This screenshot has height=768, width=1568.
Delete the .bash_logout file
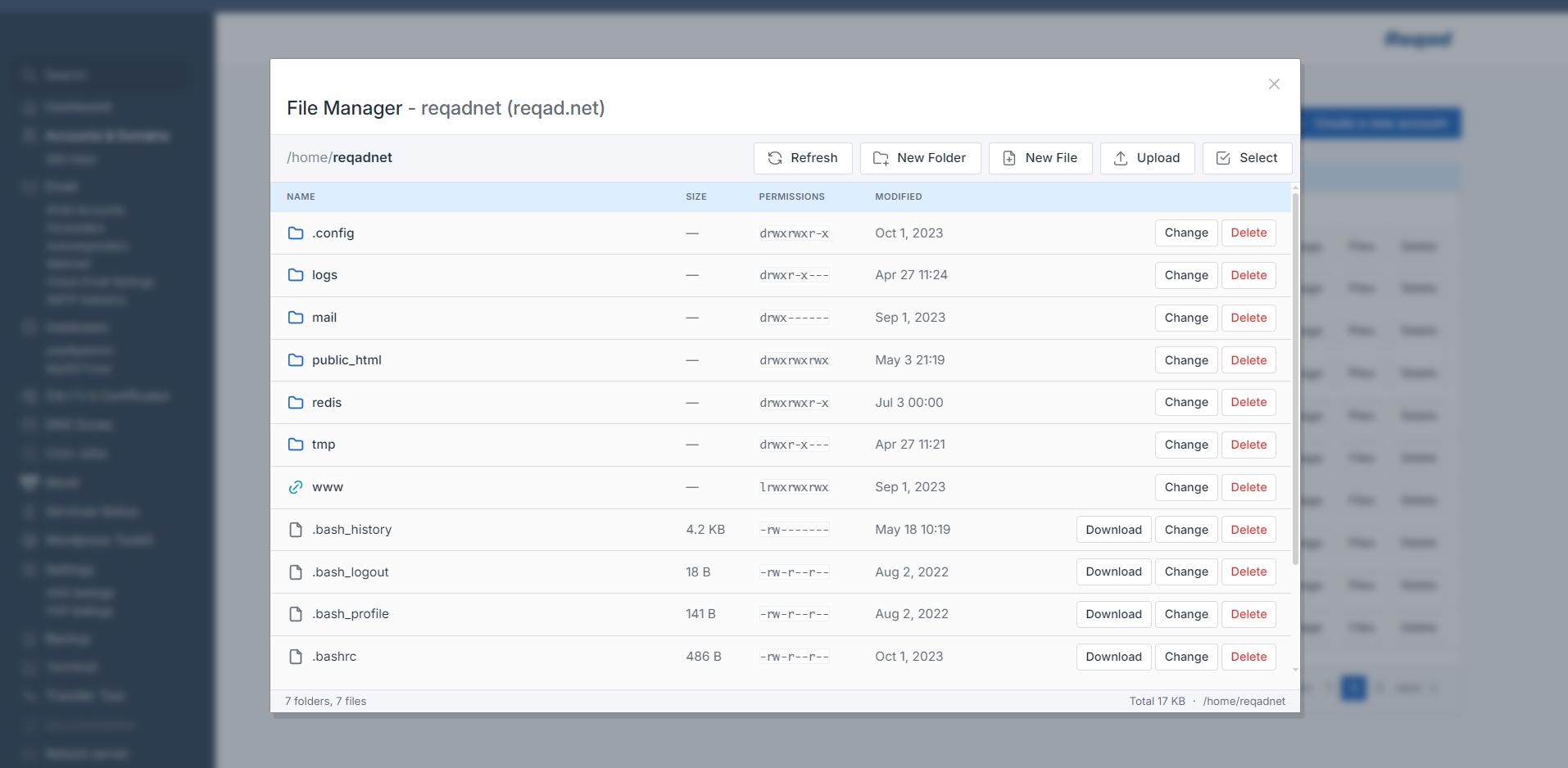pyautogui.click(x=1249, y=571)
